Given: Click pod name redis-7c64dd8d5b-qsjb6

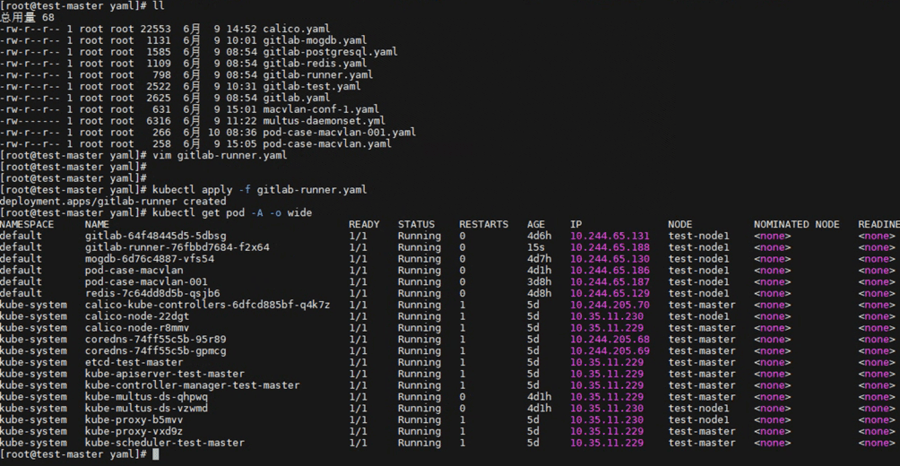Looking at the screenshot, I should pos(152,294).
